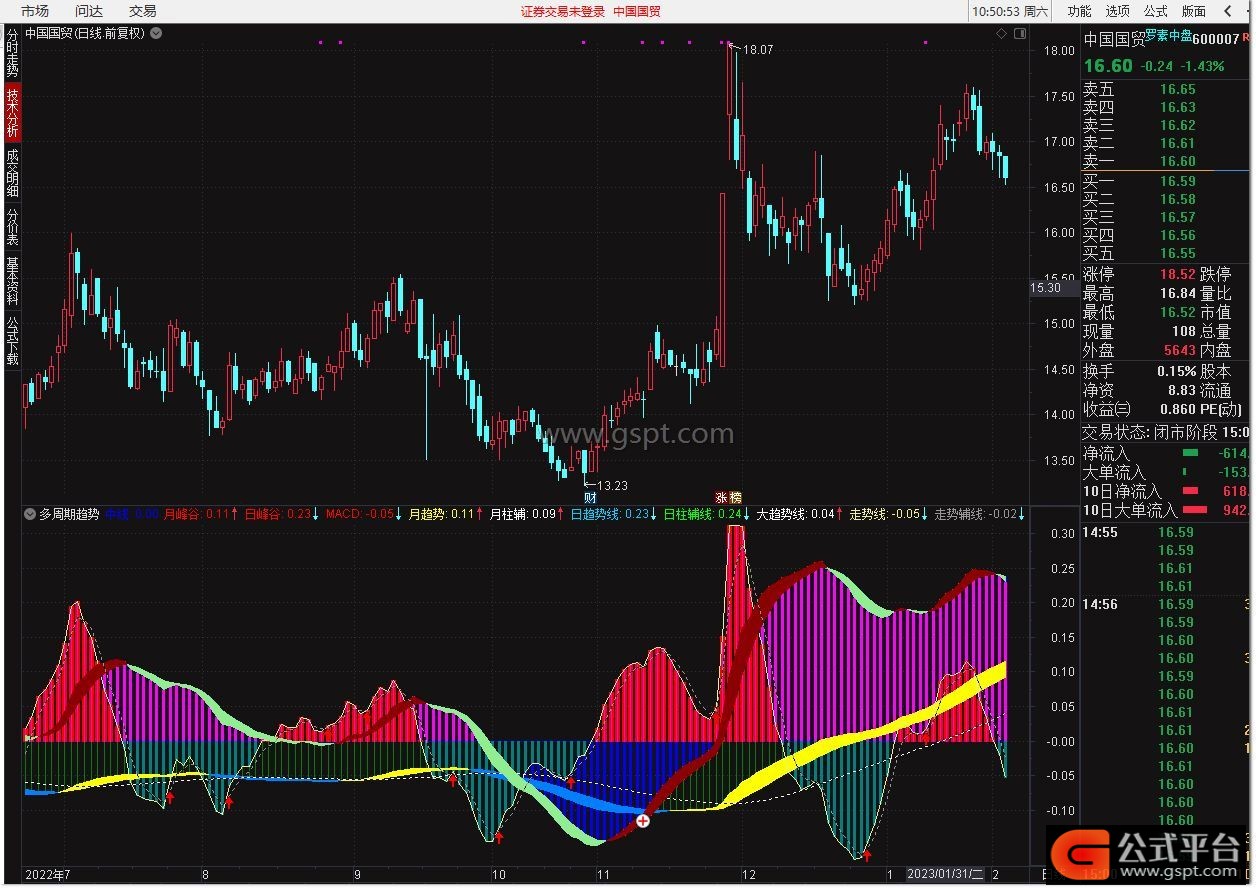Click the 净流入 row

point(1167,453)
